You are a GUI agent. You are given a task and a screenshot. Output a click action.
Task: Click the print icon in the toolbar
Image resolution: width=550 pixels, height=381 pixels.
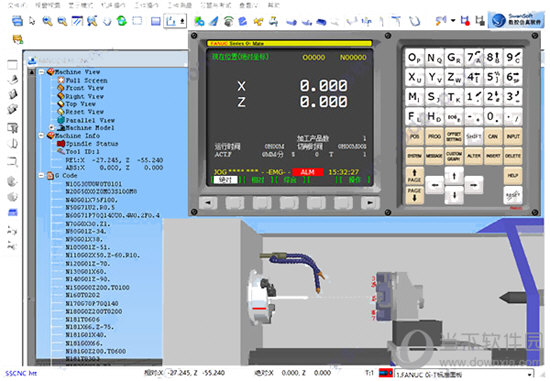[17, 21]
